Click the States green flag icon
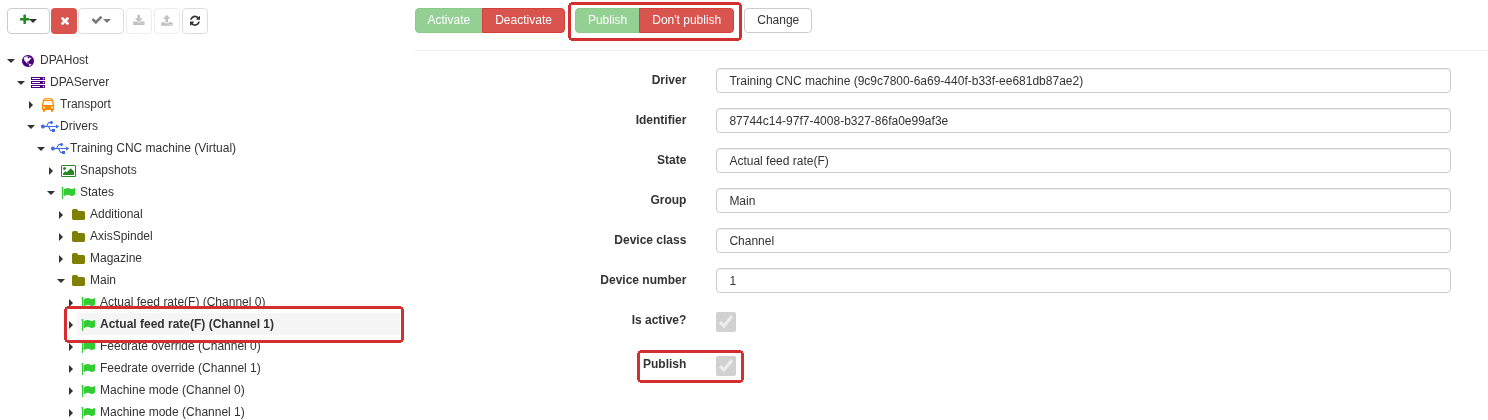Viewport: 1488px width, 420px height. point(68,192)
